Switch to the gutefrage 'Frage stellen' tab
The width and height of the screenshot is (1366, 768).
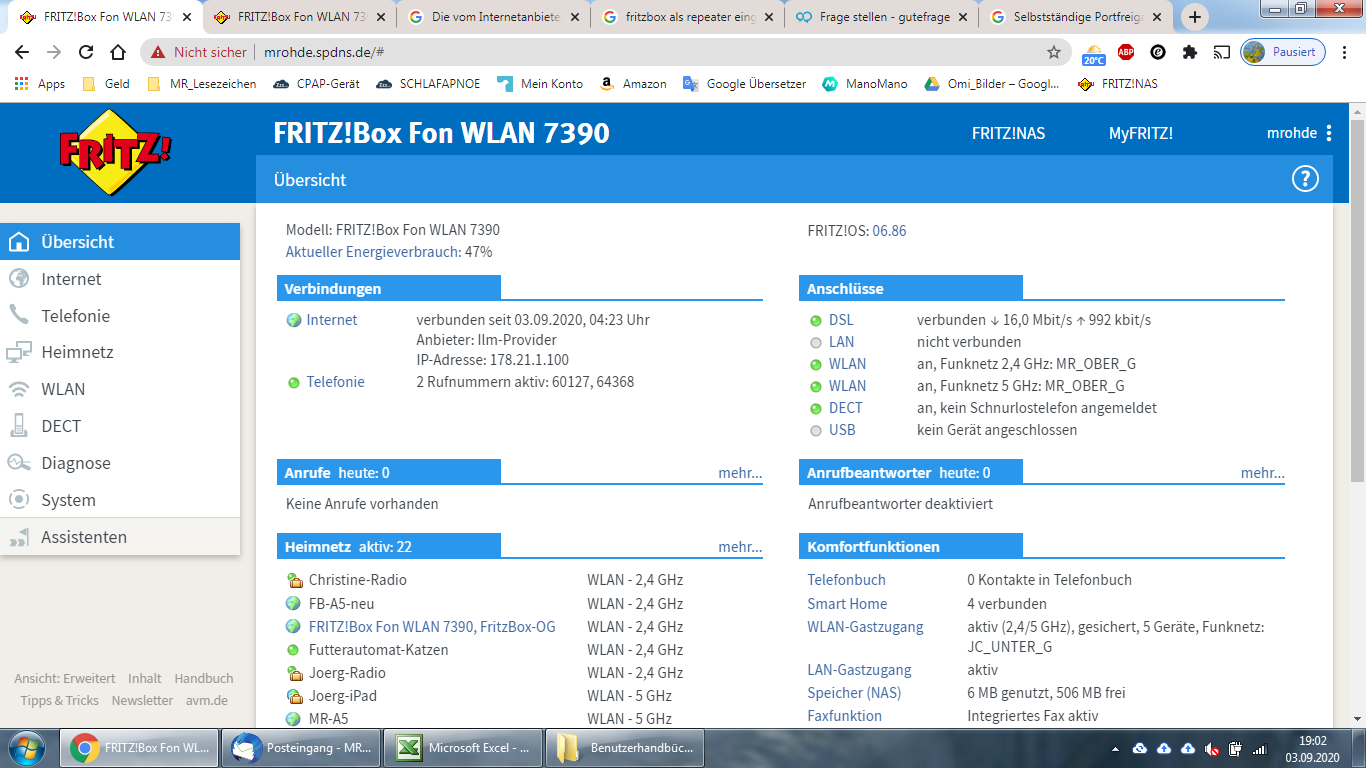click(x=881, y=17)
